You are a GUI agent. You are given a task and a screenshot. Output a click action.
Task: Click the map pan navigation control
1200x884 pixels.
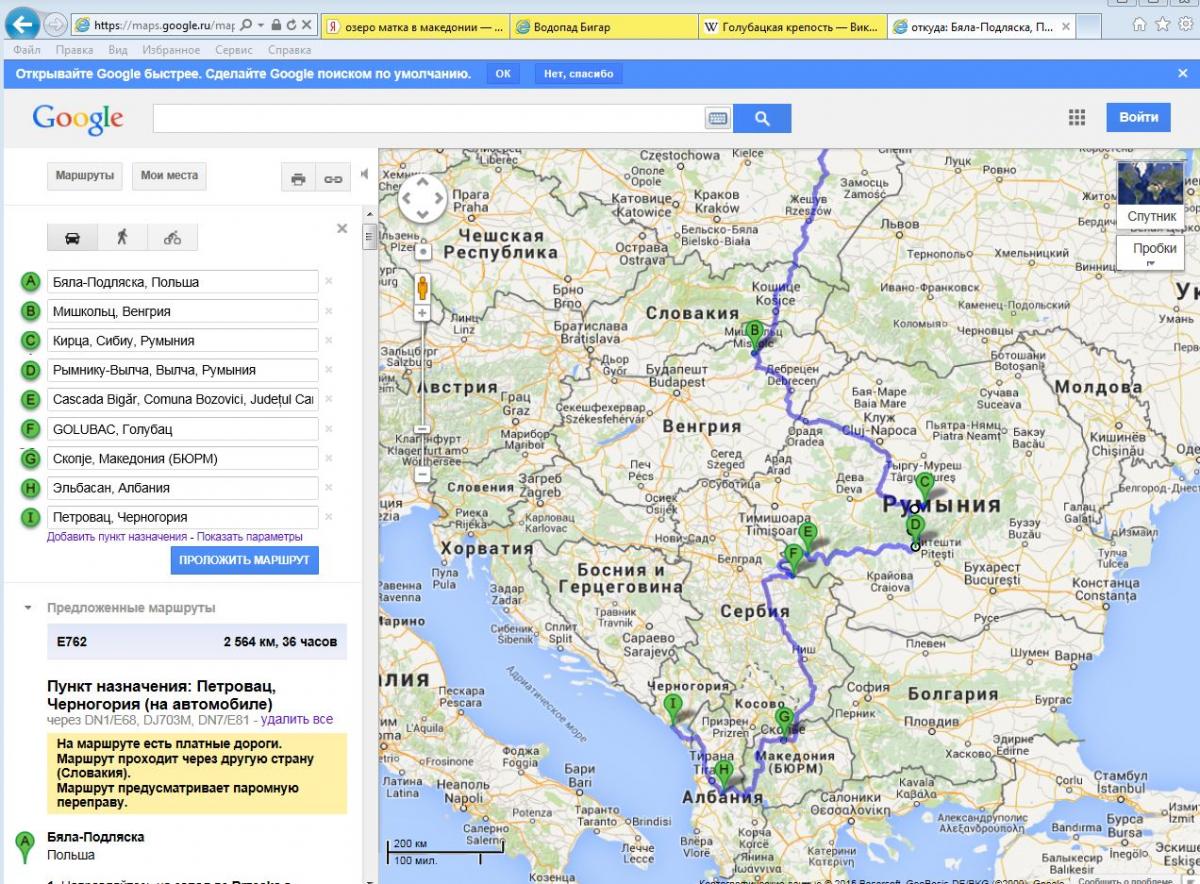(x=422, y=198)
